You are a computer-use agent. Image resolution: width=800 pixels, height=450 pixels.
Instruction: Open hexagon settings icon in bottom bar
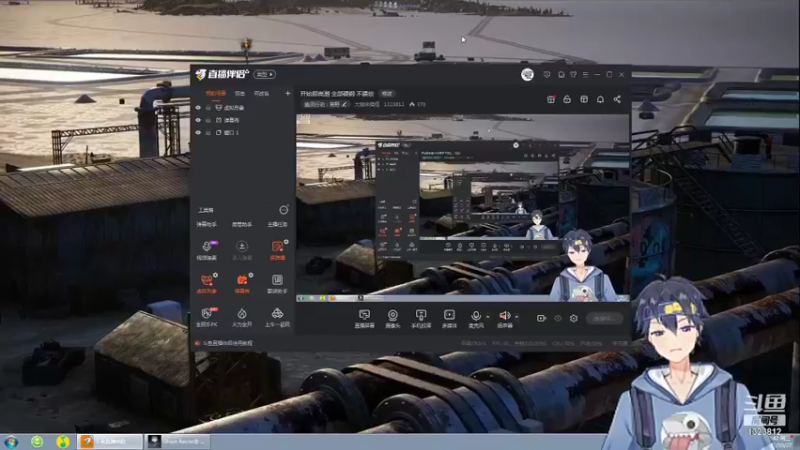(573, 318)
